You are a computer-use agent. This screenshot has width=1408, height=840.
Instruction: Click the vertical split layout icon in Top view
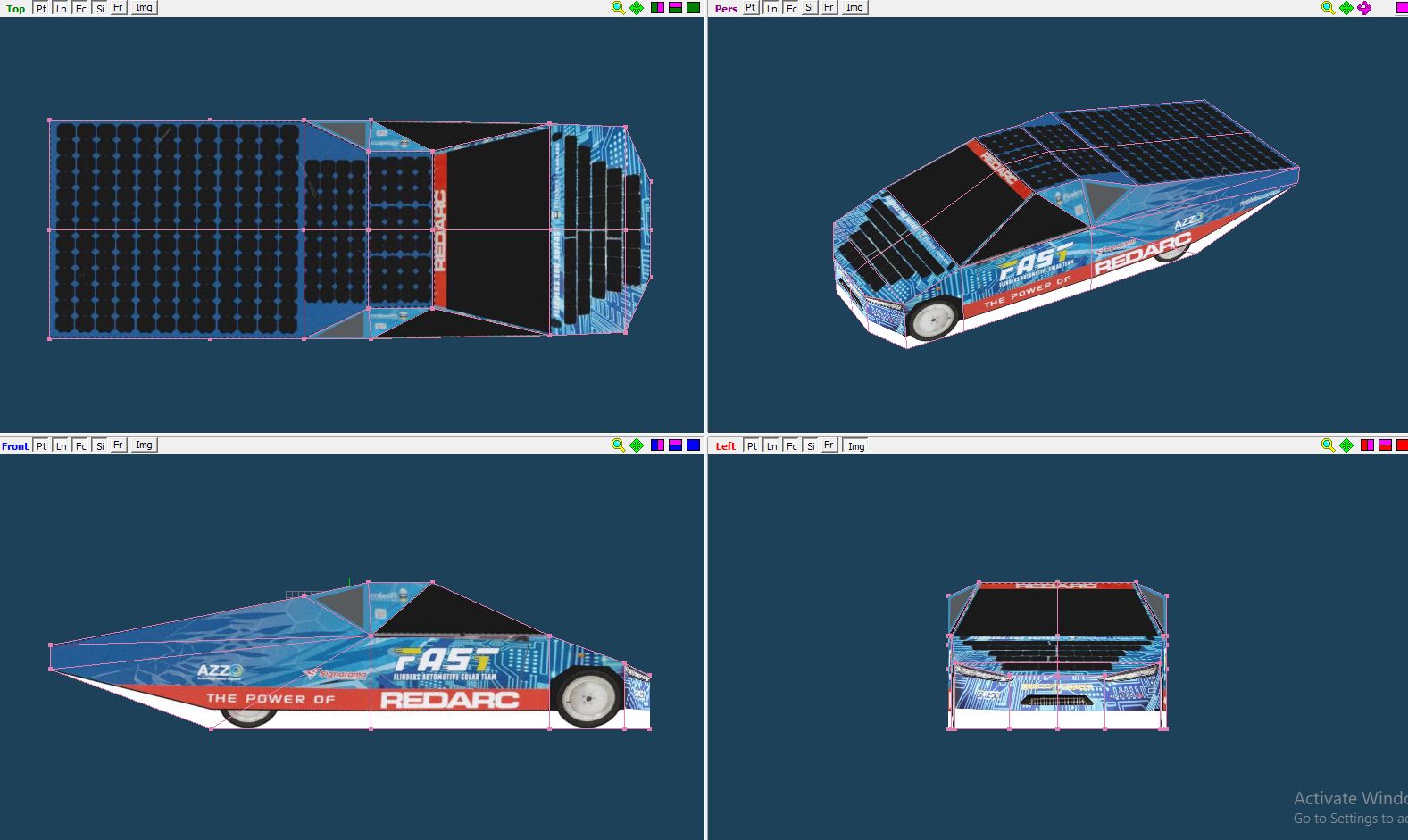[657, 8]
